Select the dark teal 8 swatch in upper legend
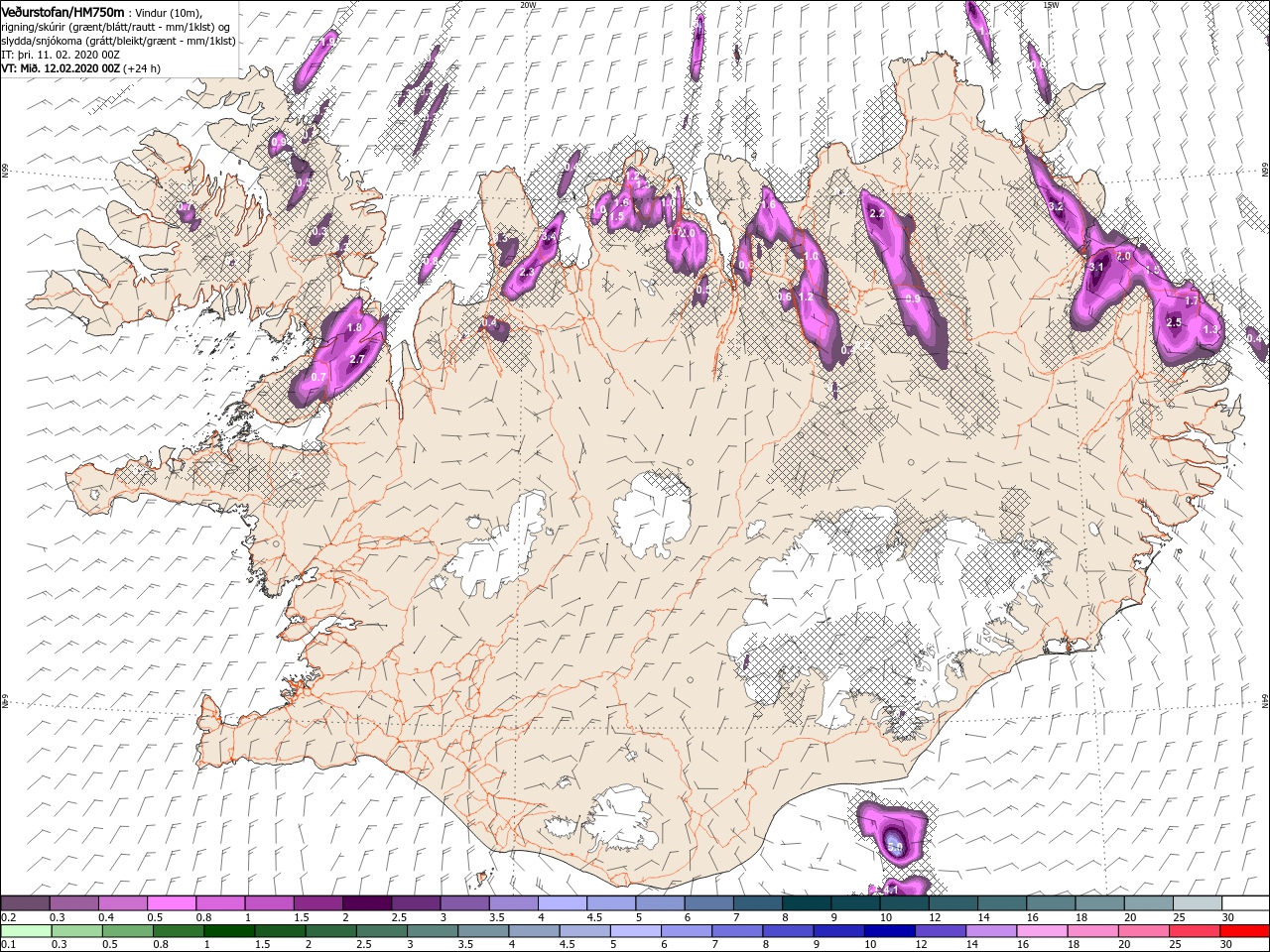1270x952 pixels. (x=806, y=903)
